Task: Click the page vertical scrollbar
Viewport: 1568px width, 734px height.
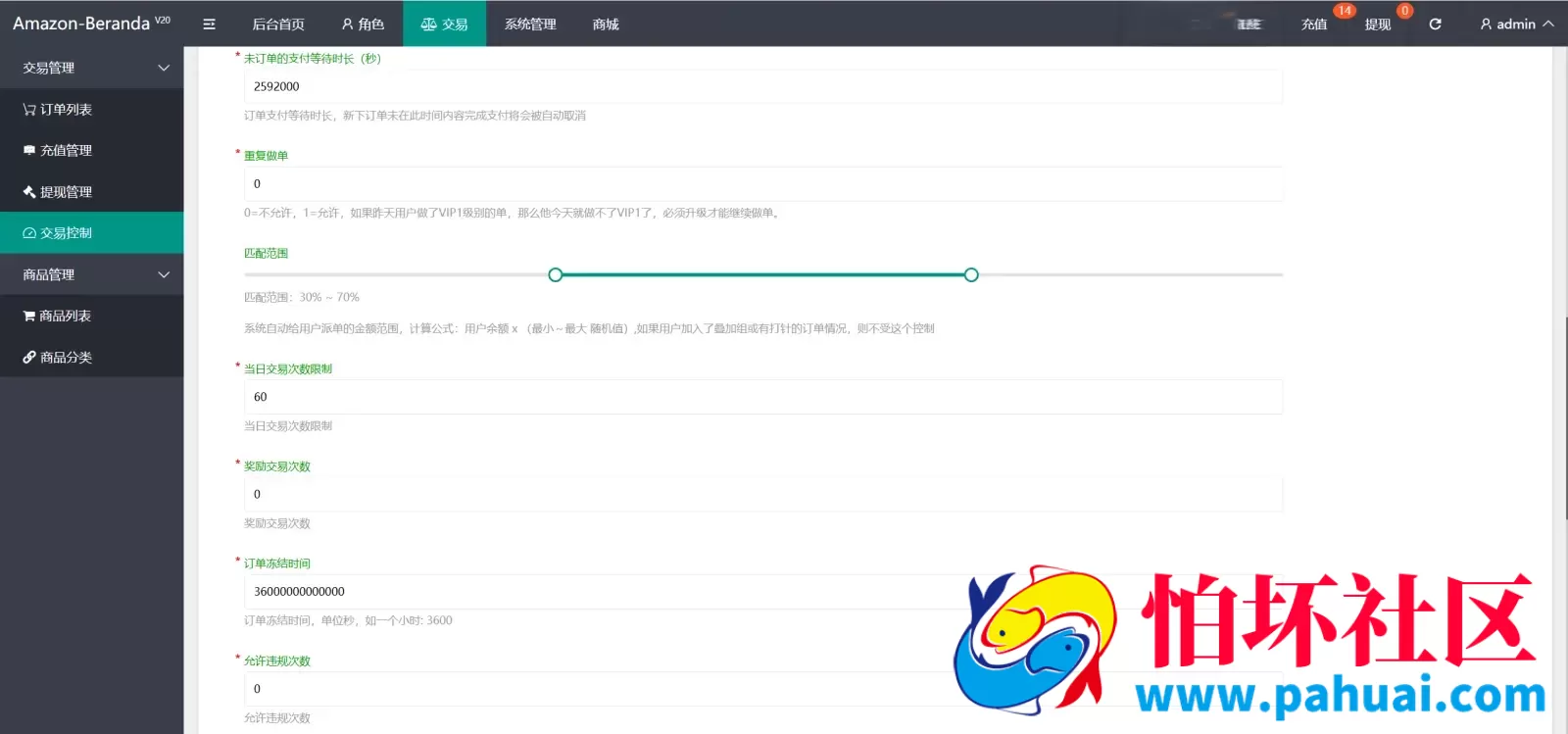Action: [1564, 416]
